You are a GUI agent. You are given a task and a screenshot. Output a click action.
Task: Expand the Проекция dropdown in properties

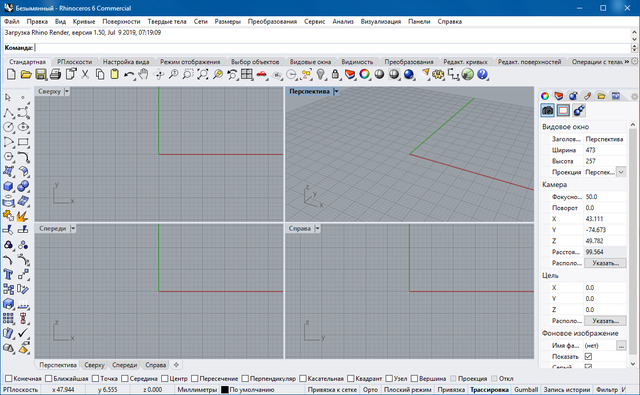tap(620, 172)
